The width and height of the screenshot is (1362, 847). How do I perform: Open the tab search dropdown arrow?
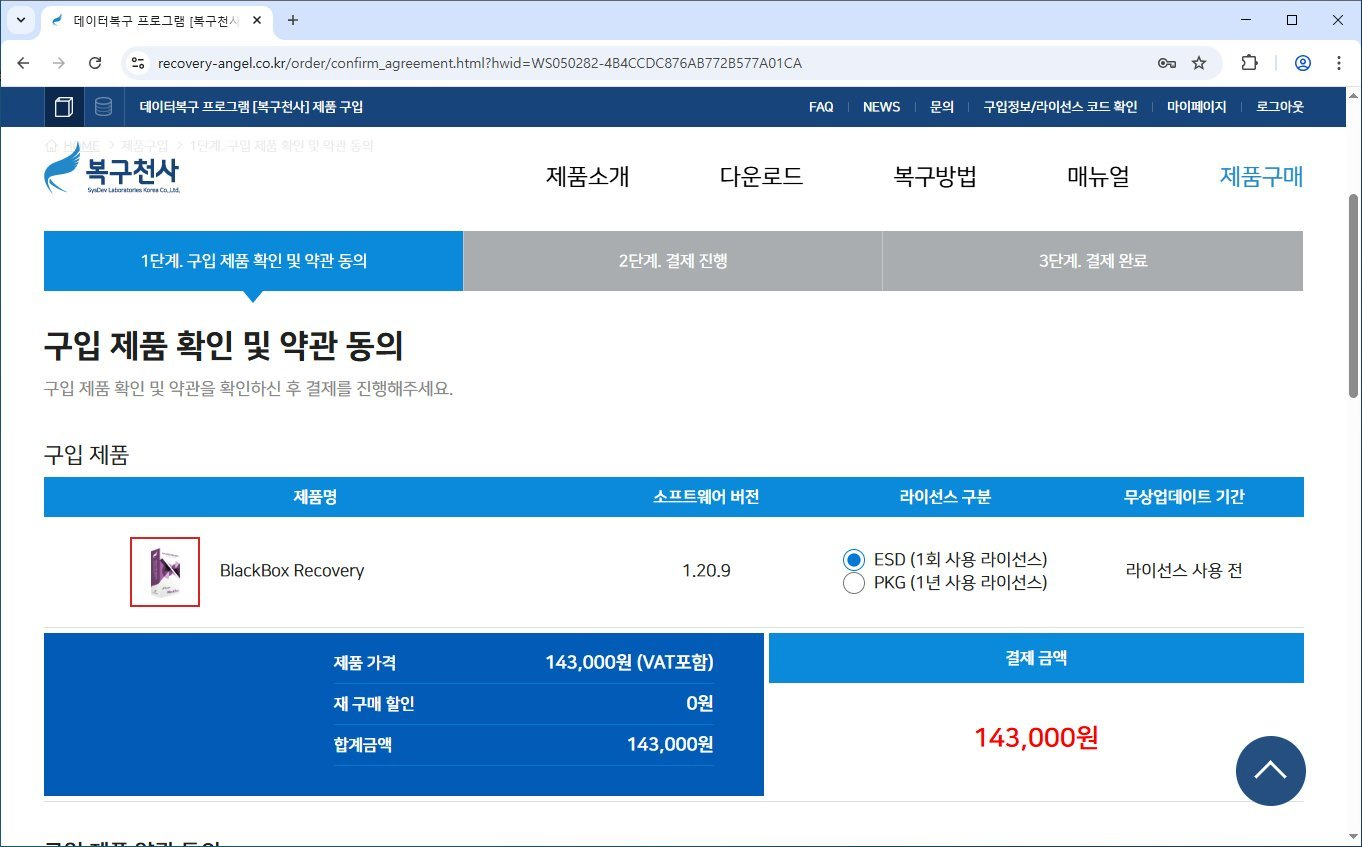(20, 20)
